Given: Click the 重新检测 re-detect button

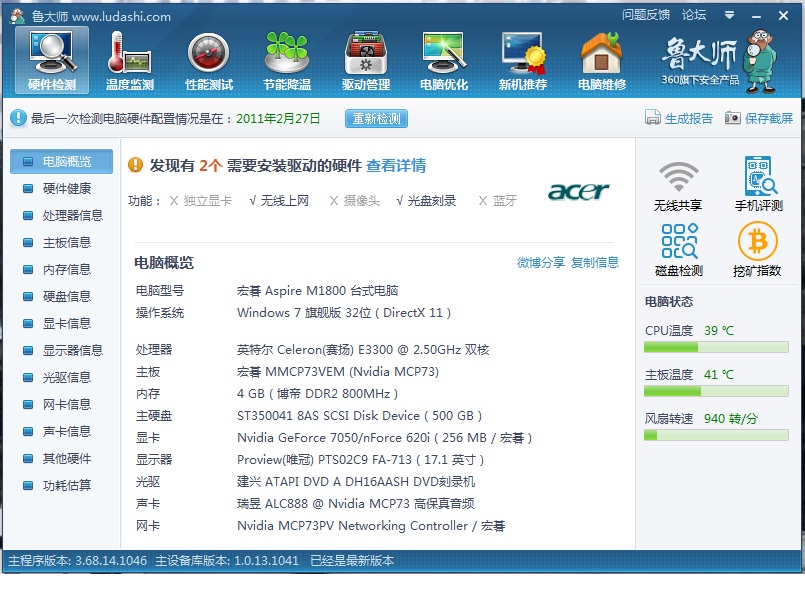Looking at the screenshot, I should (x=377, y=119).
